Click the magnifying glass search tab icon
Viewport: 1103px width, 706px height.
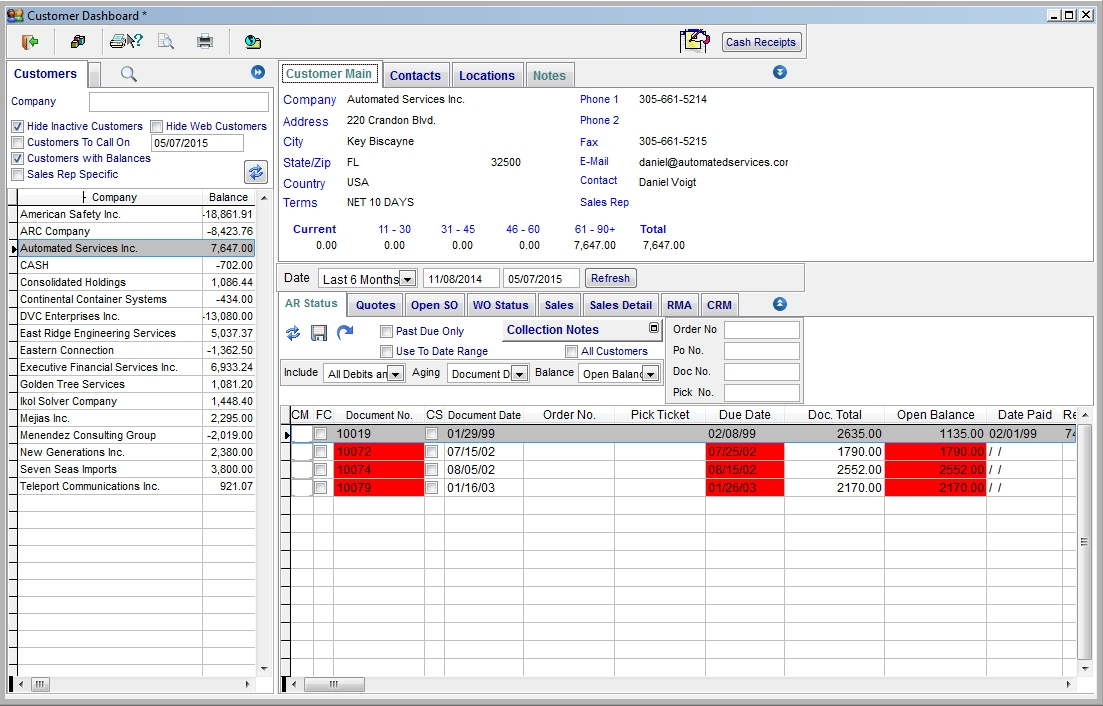click(x=128, y=73)
